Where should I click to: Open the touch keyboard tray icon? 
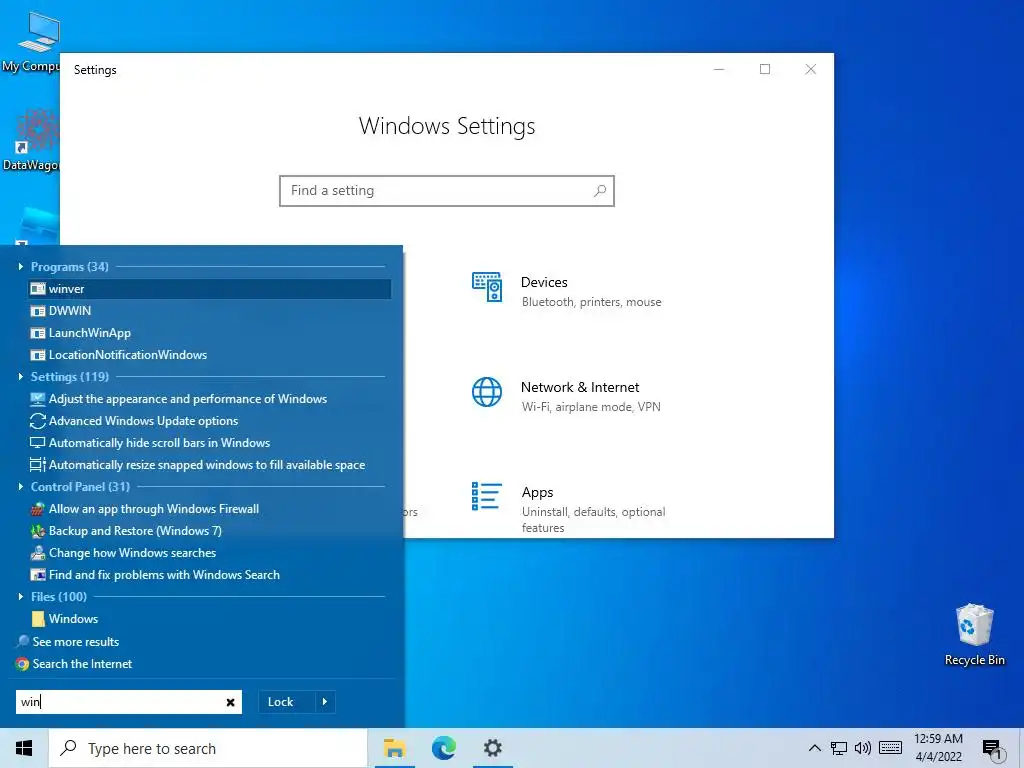click(x=890, y=748)
